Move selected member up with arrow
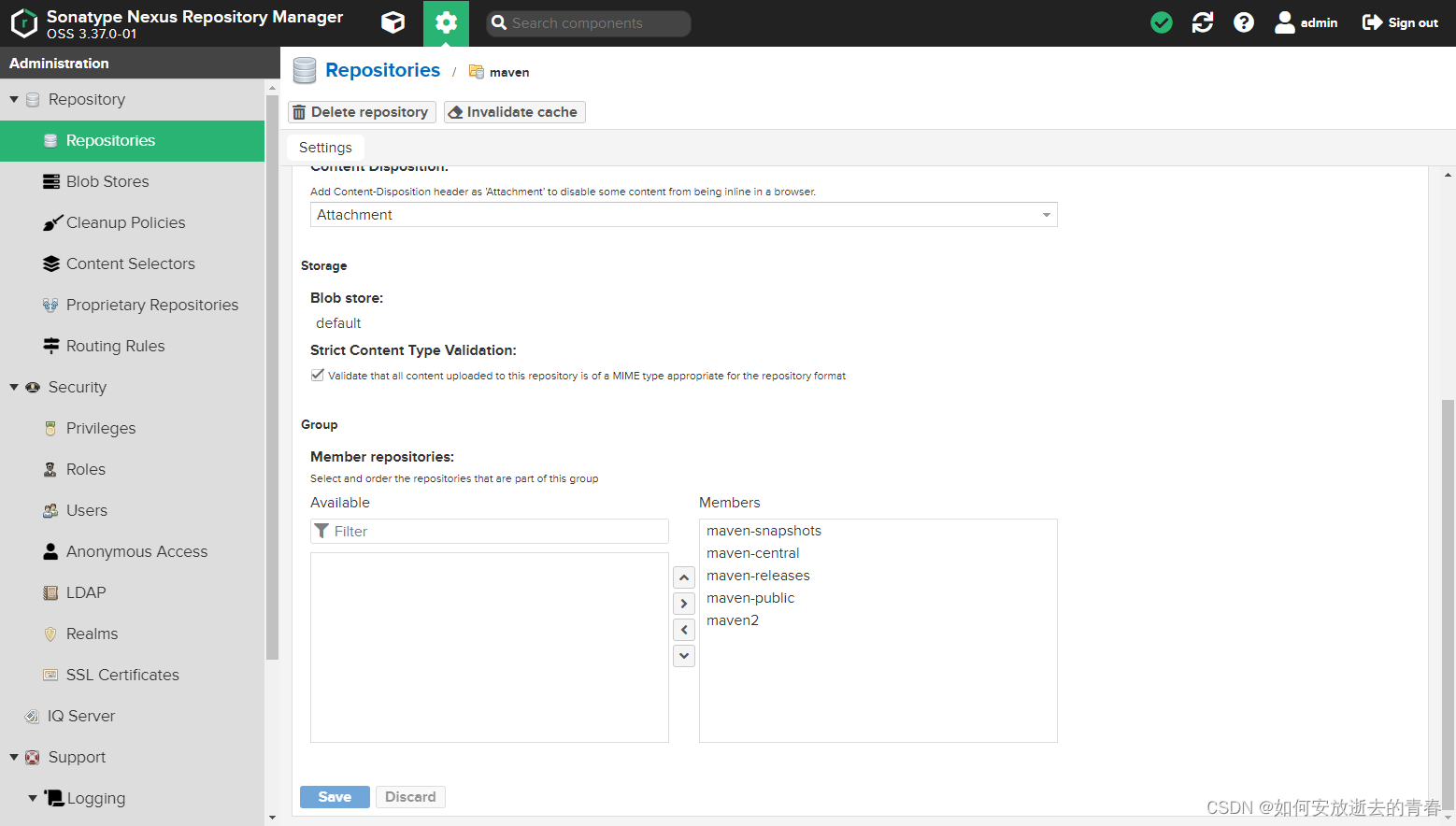Viewport: 1456px width, 826px height. coord(684,577)
